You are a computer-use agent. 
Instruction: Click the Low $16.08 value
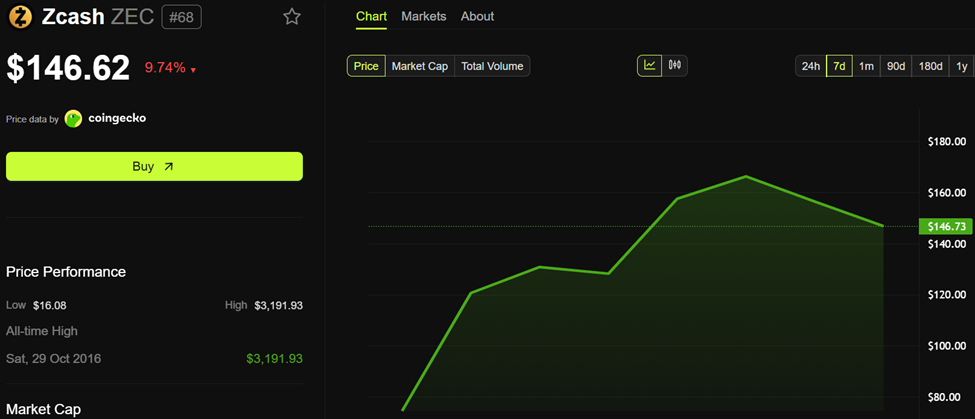[49, 305]
